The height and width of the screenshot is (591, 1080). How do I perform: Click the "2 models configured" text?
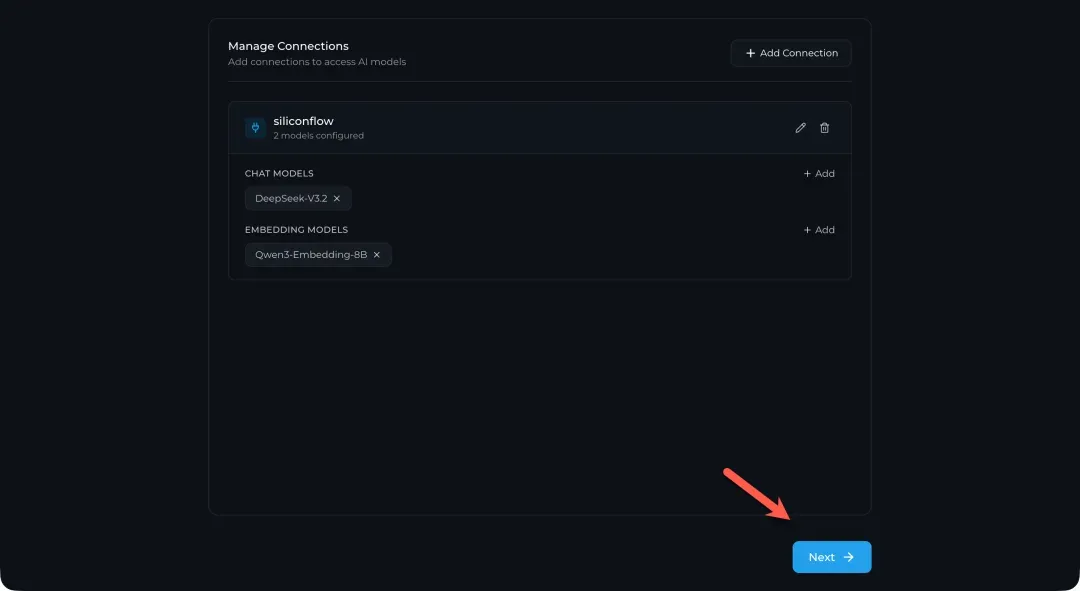[318, 136]
